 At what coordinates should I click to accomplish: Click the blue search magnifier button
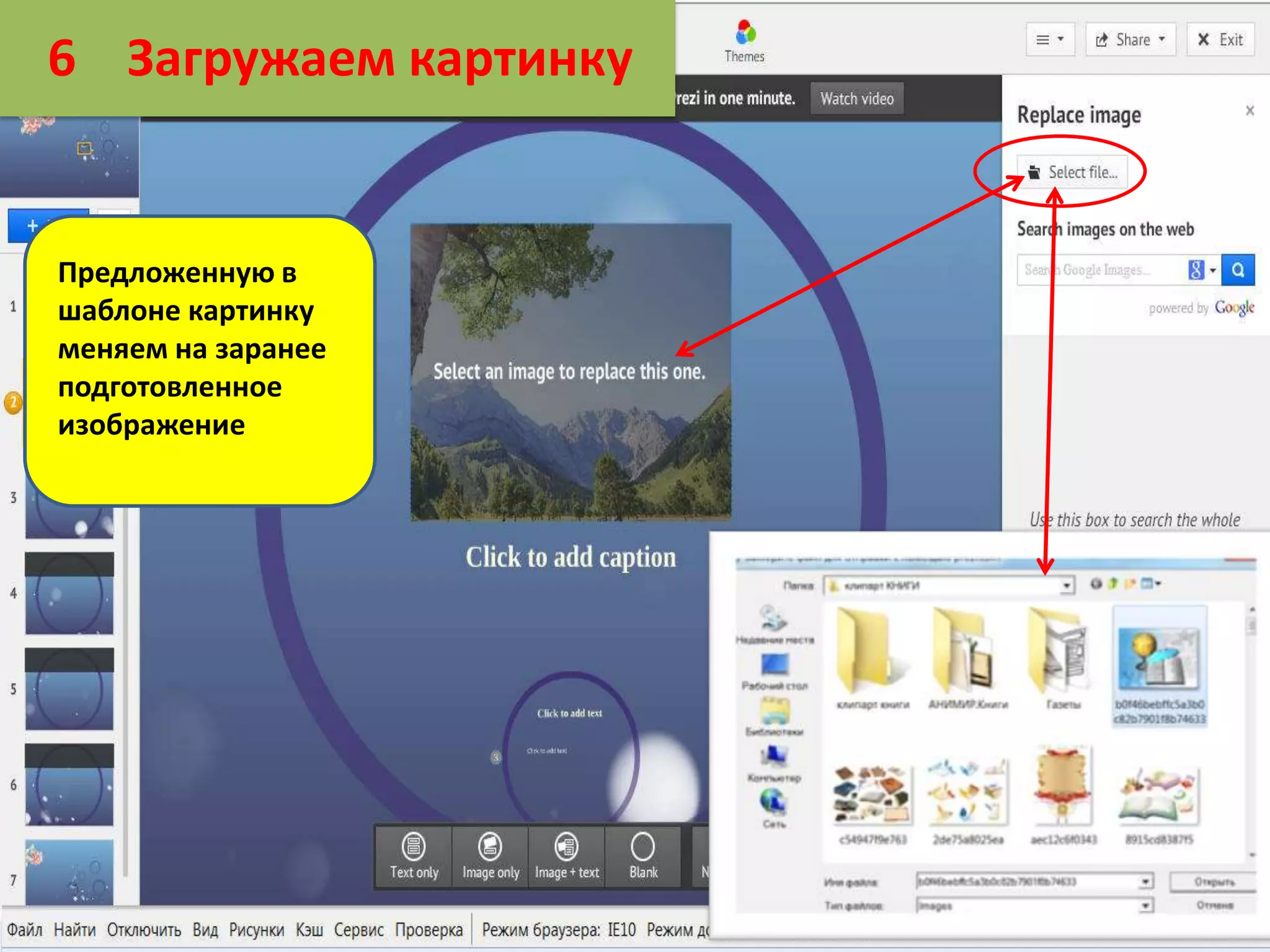pyautogui.click(x=1238, y=270)
